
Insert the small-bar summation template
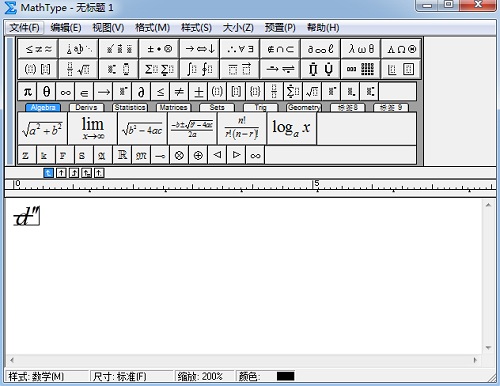293,91
